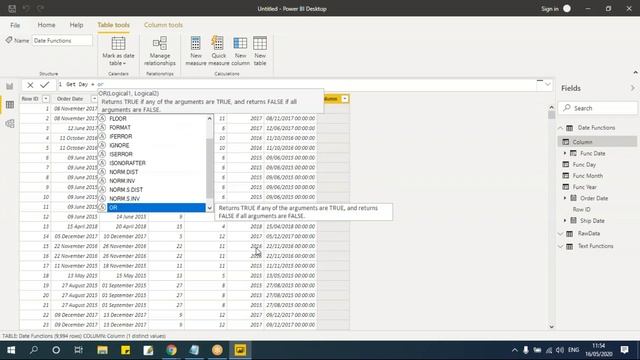
Task: Switch to Model view in sidebar
Action: coord(10,123)
